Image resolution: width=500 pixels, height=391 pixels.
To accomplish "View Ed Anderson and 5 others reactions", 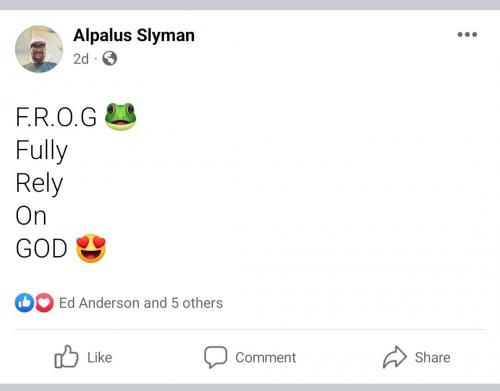I will [x=141, y=303].
